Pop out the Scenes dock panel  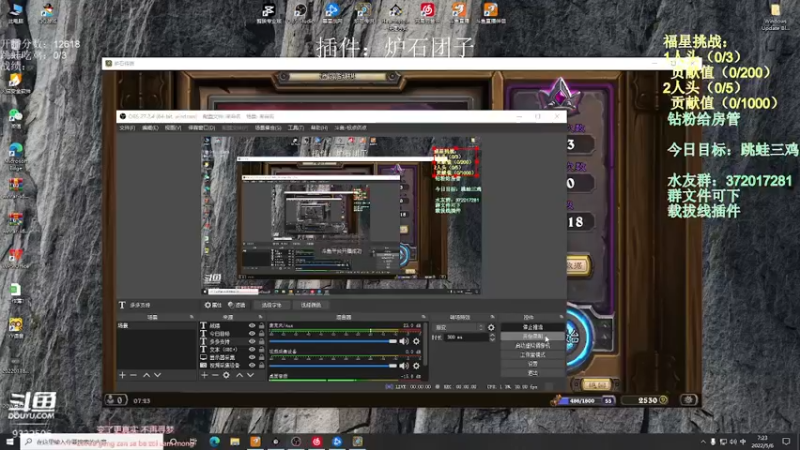click(192, 317)
